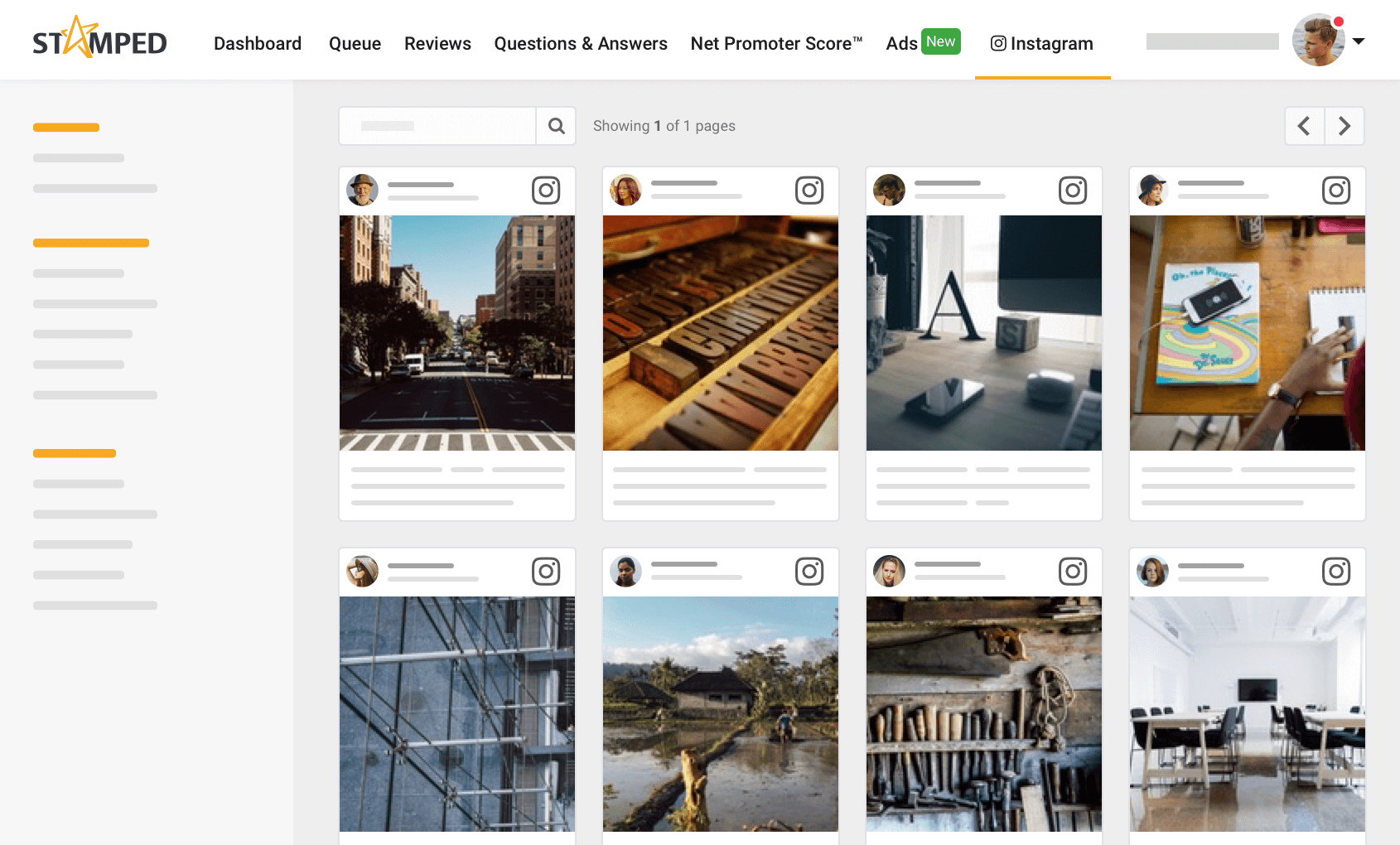This screenshot has width=1400, height=845.
Task: Click Instagram icon on letterpress photo card
Action: coord(809,191)
